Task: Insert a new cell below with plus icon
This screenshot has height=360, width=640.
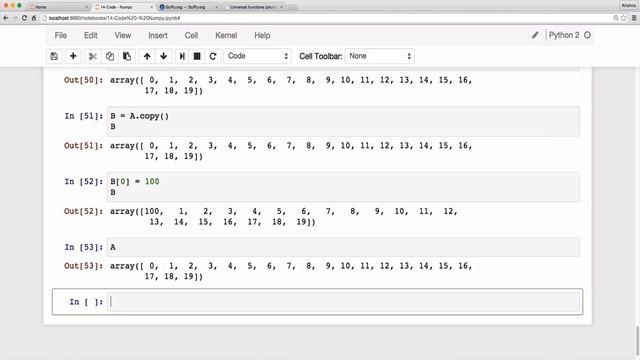Action: [73, 56]
